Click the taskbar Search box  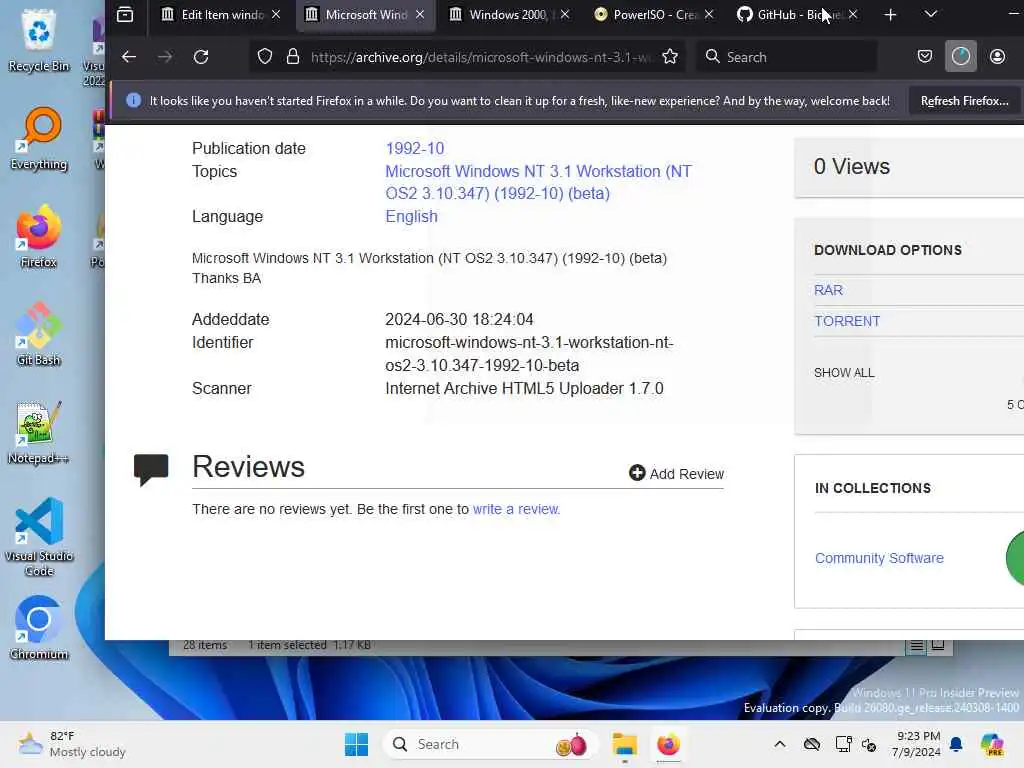pos(490,744)
